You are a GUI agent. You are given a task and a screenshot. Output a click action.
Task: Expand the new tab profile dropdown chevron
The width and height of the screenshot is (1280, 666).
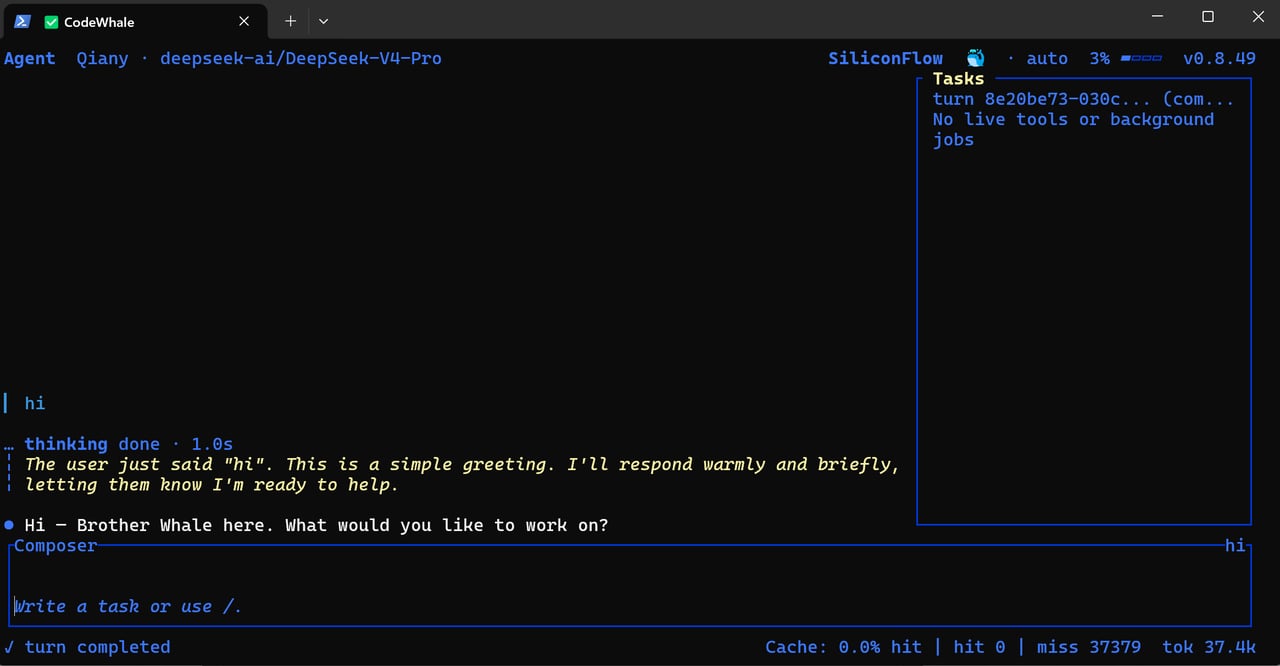pyautogui.click(x=323, y=21)
